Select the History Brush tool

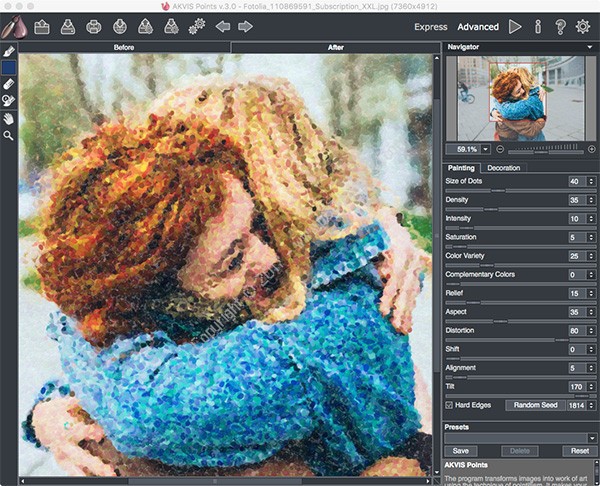tap(8, 100)
